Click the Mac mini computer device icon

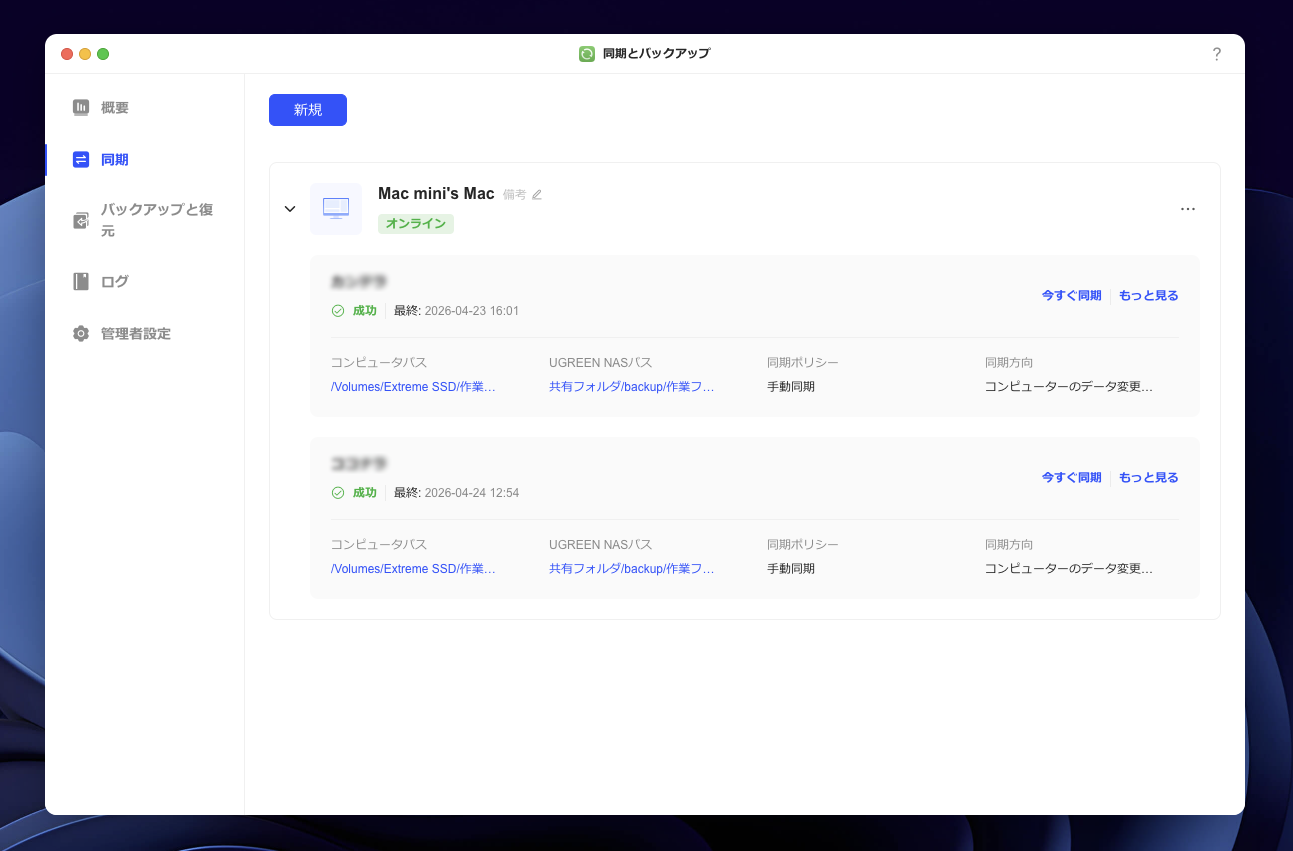(336, 208)
